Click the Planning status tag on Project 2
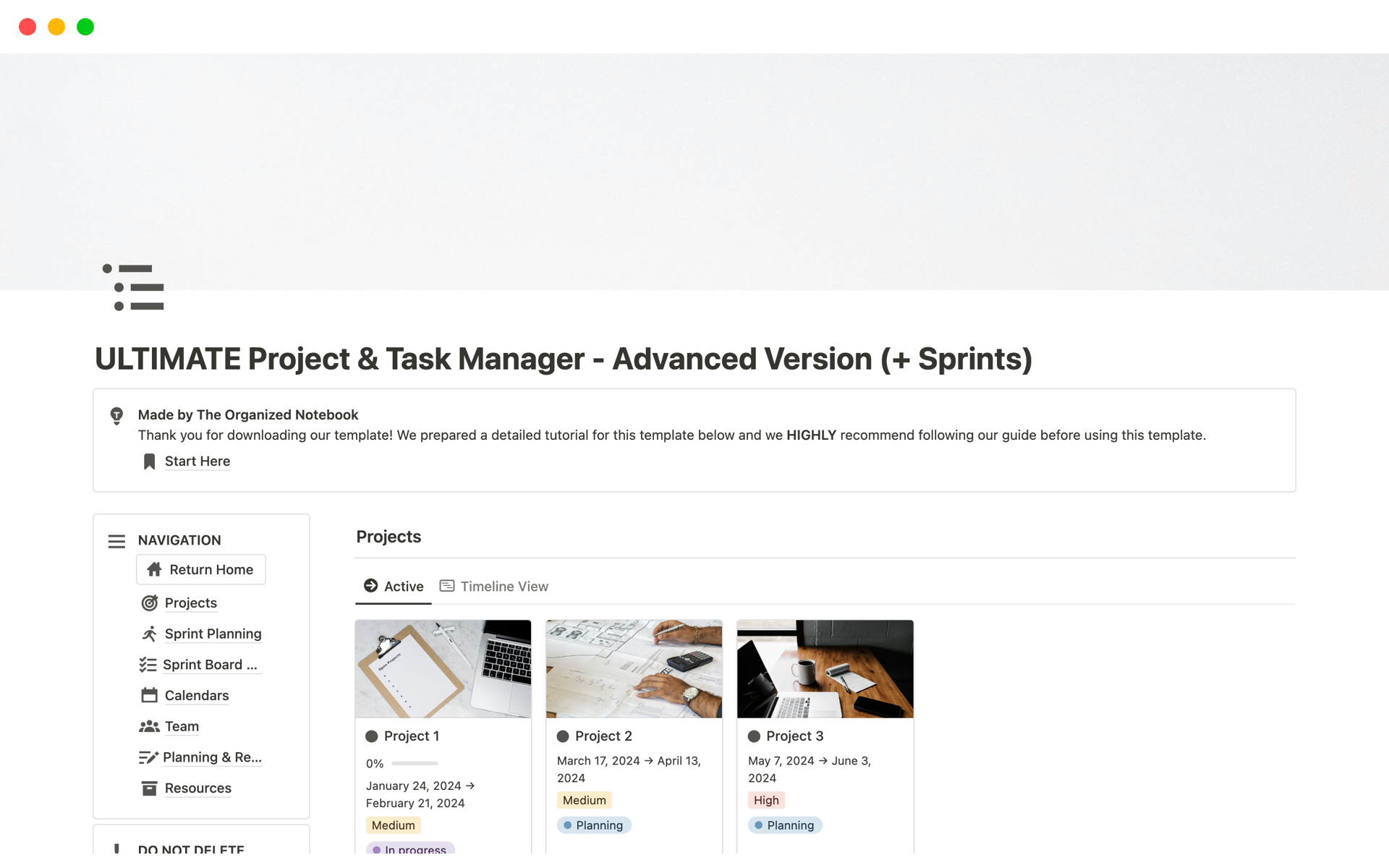 (x=594, y=825)
